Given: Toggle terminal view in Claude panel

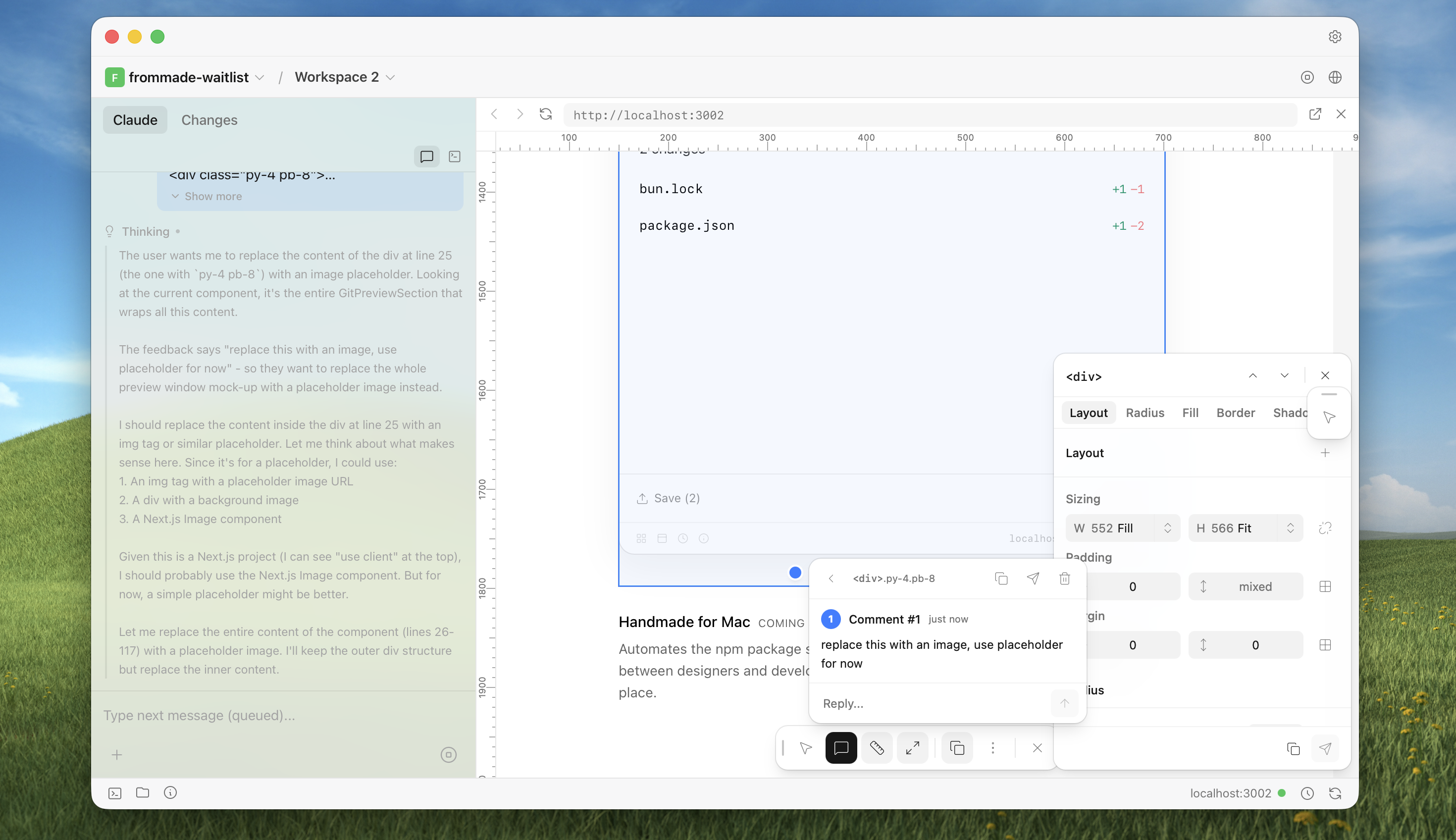Looking at the screenshot, I should click(x=455, y=157).
